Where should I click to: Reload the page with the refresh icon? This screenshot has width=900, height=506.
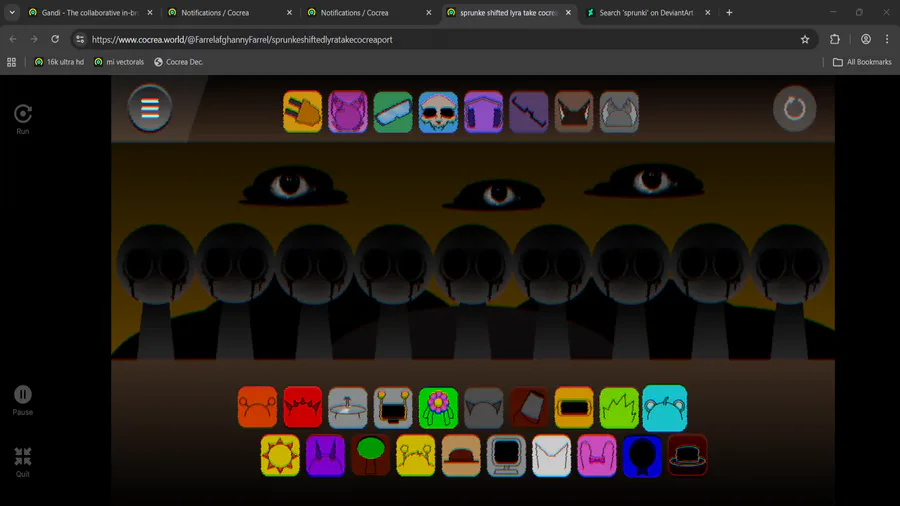pos(55,39)
